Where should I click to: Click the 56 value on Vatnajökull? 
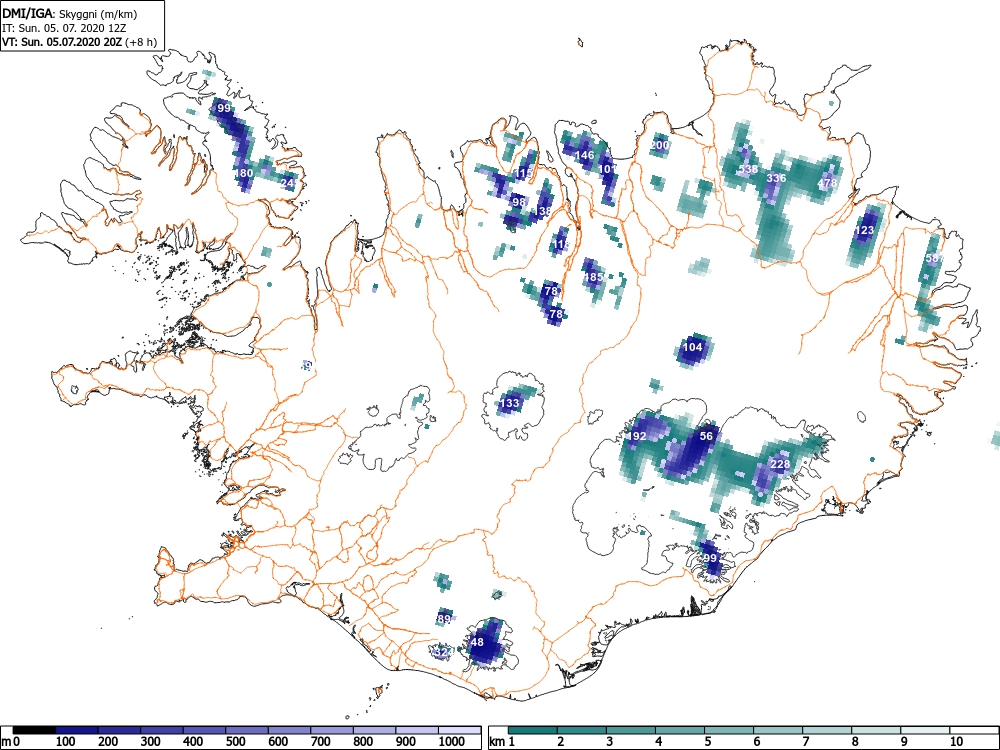tap(706, 436)
